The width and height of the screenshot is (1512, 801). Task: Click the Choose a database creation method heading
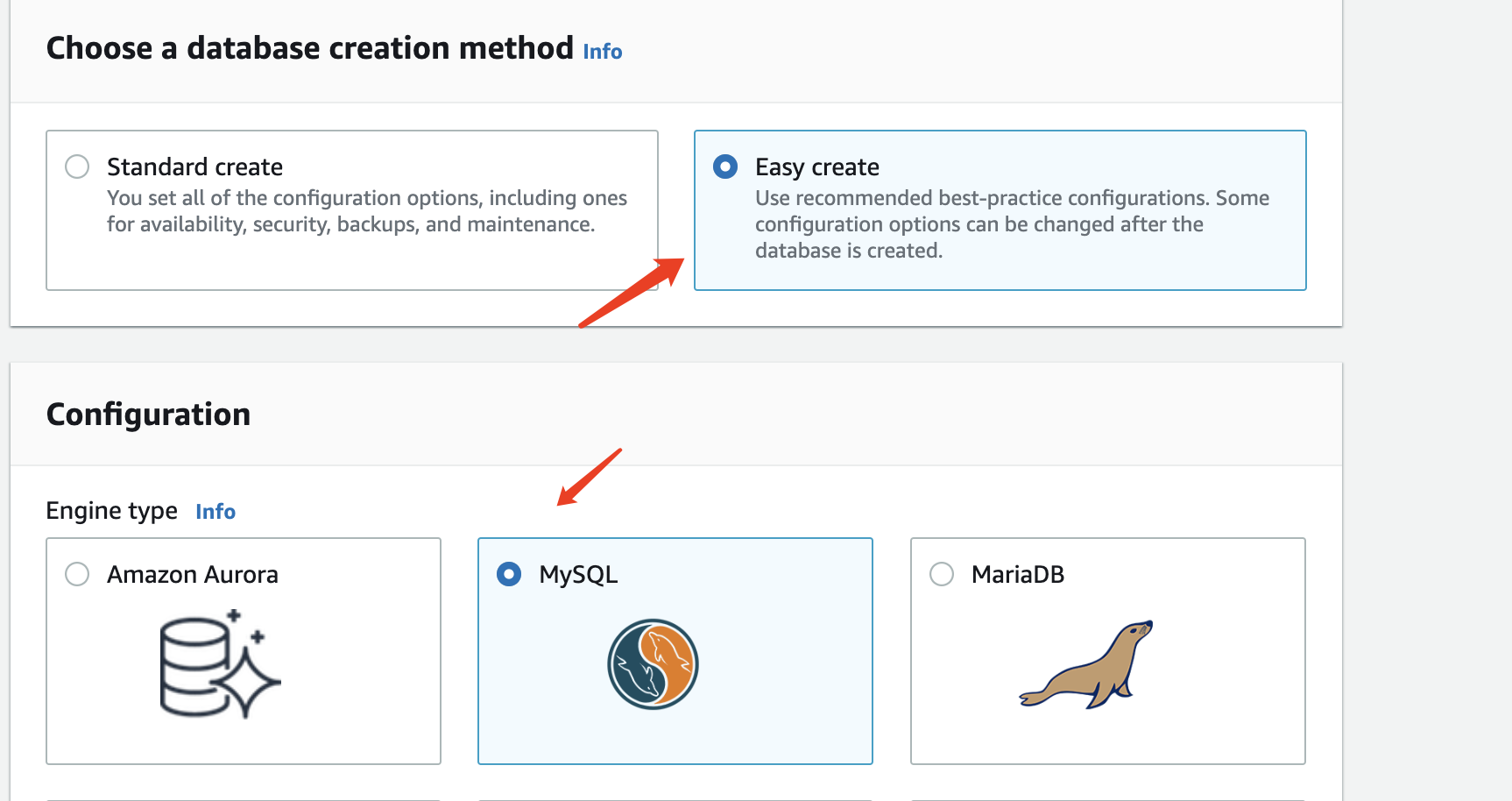[x=309, y=48]
